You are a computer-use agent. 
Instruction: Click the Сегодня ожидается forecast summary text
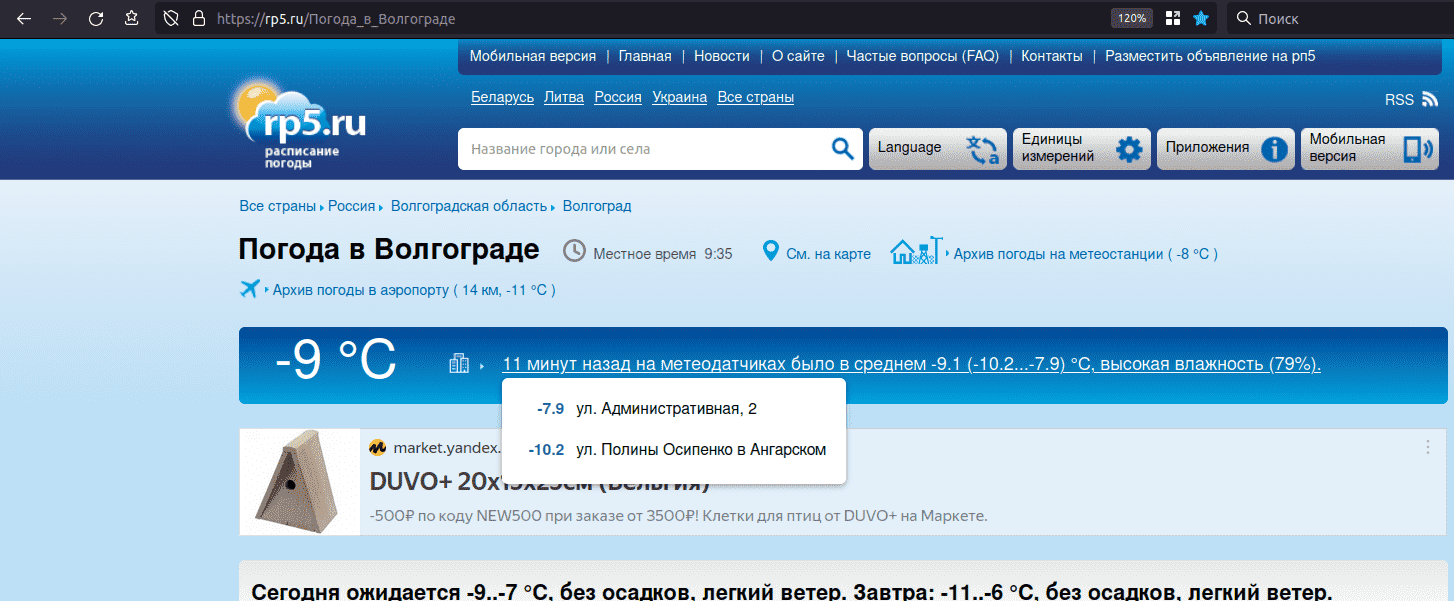[x=792, y=591]
